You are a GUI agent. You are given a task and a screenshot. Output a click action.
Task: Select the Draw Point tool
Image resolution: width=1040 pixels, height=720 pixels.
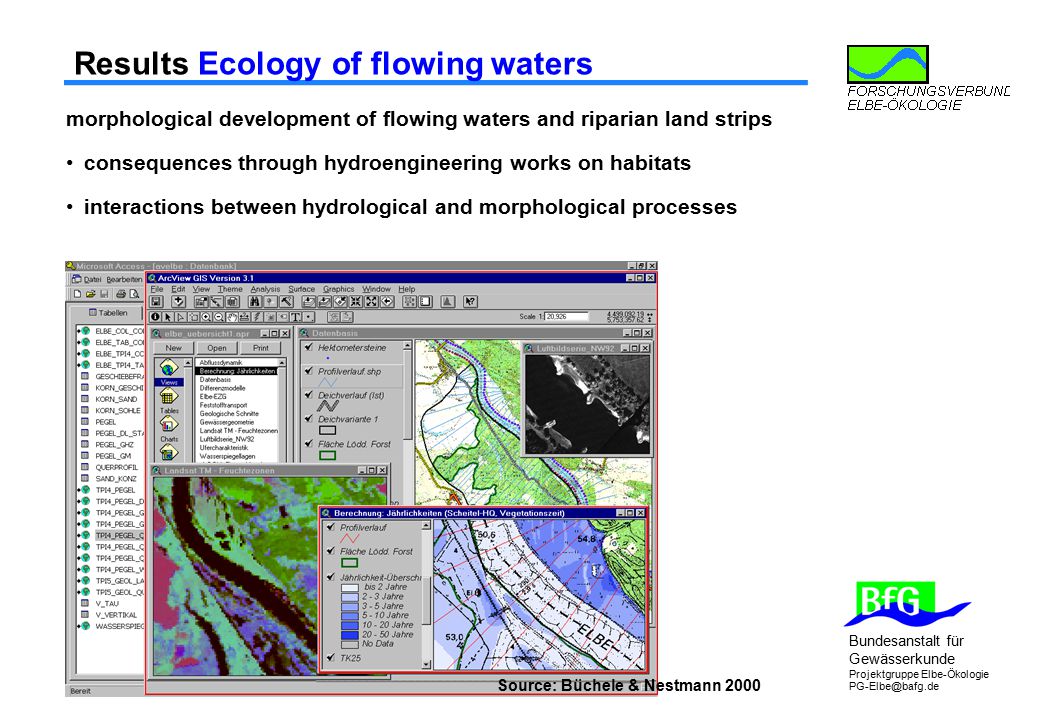tap(308, 317)
